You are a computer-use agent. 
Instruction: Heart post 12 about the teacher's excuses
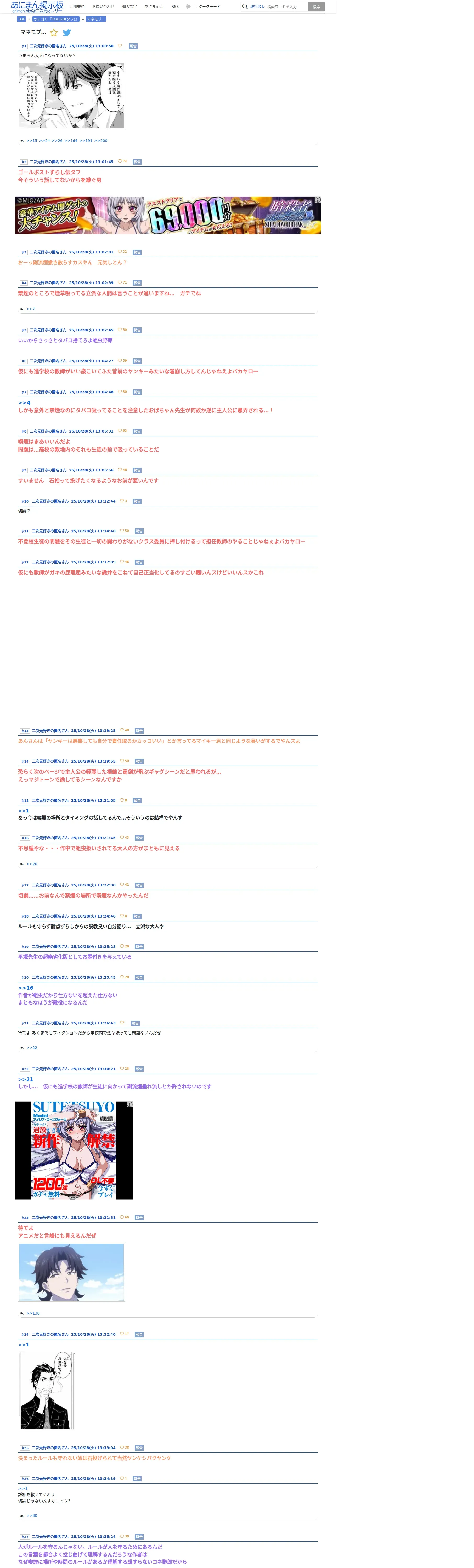click(x=122, y=562)
